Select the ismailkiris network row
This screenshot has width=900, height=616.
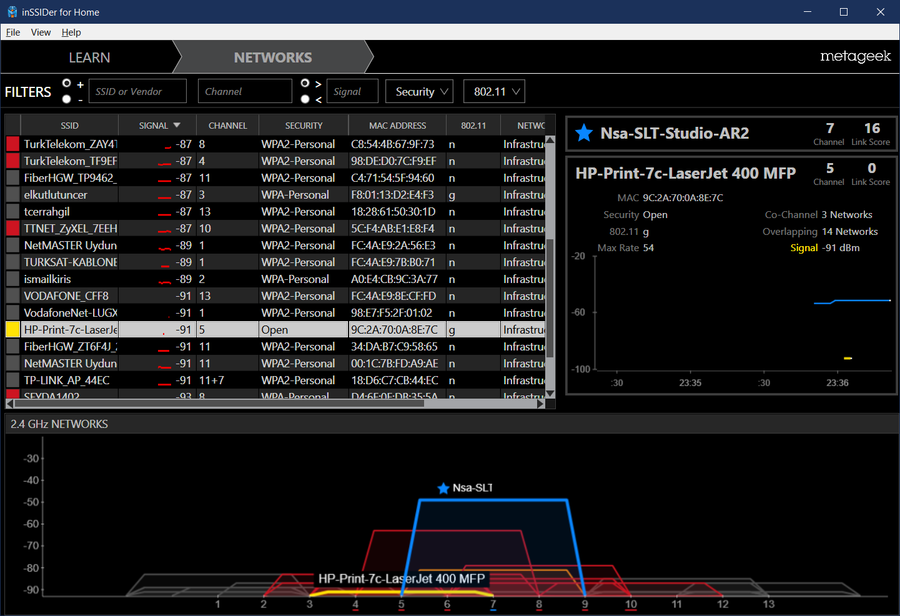click(x=275, y=279)
